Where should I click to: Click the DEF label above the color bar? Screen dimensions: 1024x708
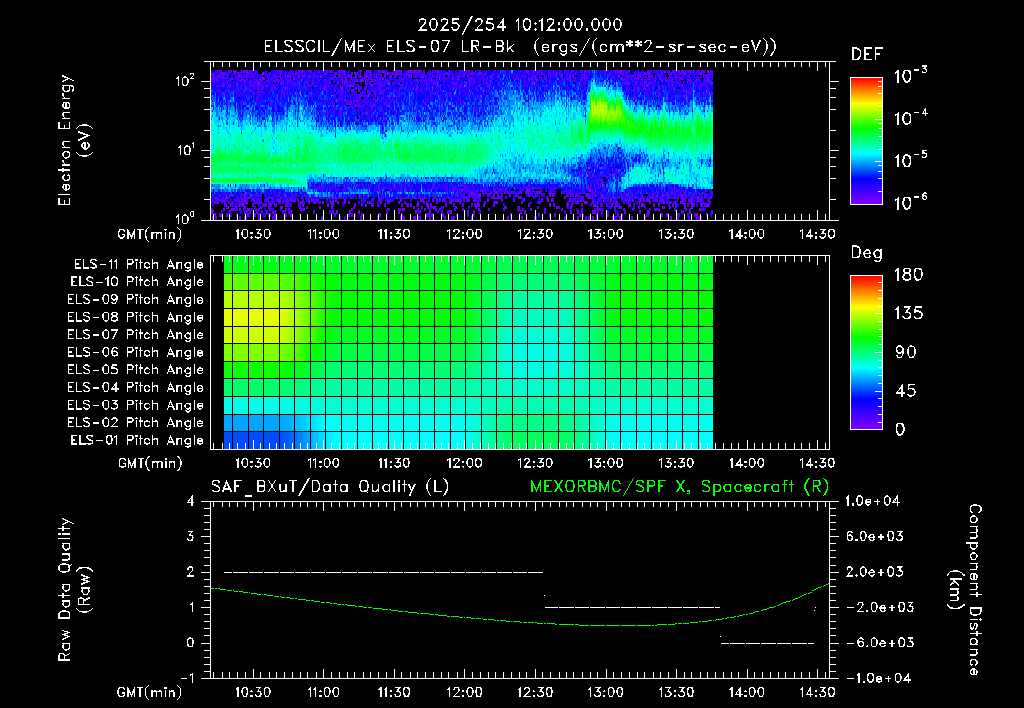[x=867, y=54]
